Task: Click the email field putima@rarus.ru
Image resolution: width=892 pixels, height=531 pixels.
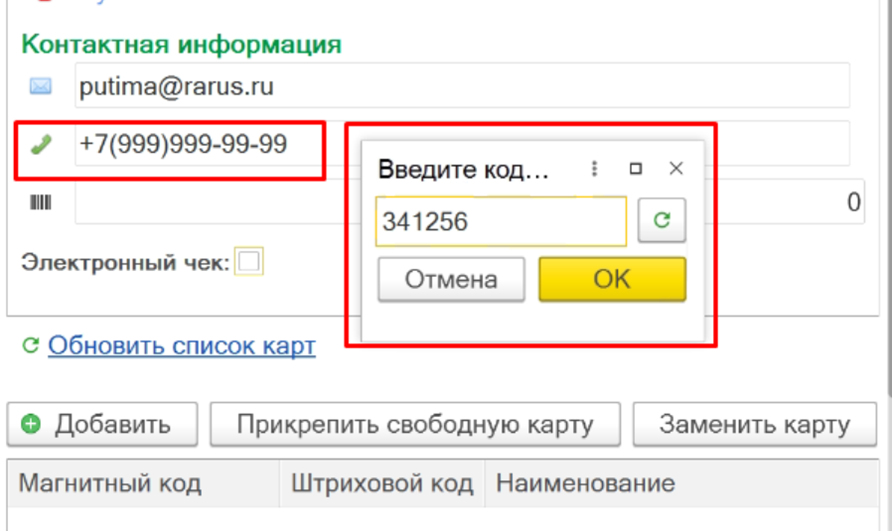Action: (462, 86)
